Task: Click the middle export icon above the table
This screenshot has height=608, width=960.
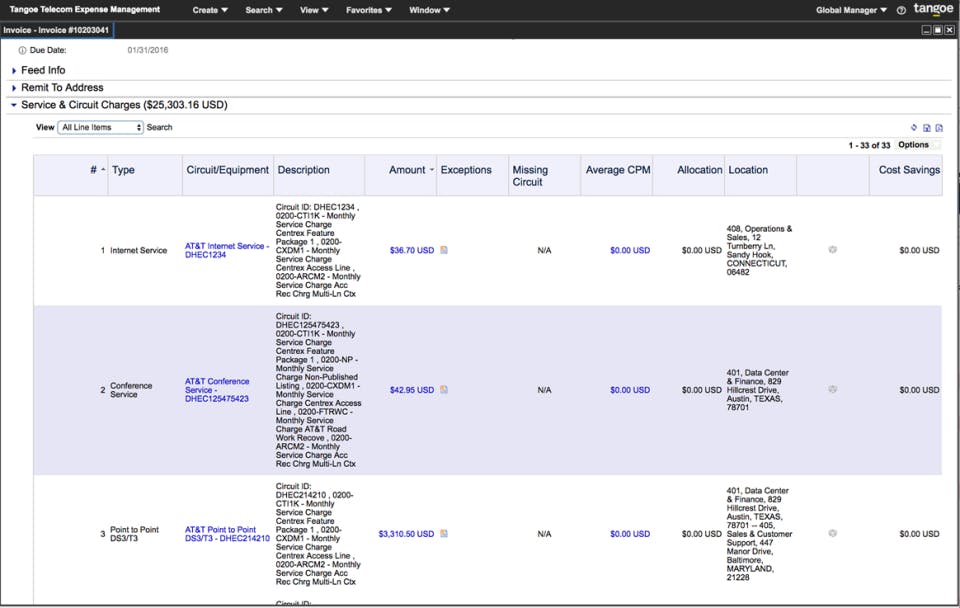Action: pos(927,128)
